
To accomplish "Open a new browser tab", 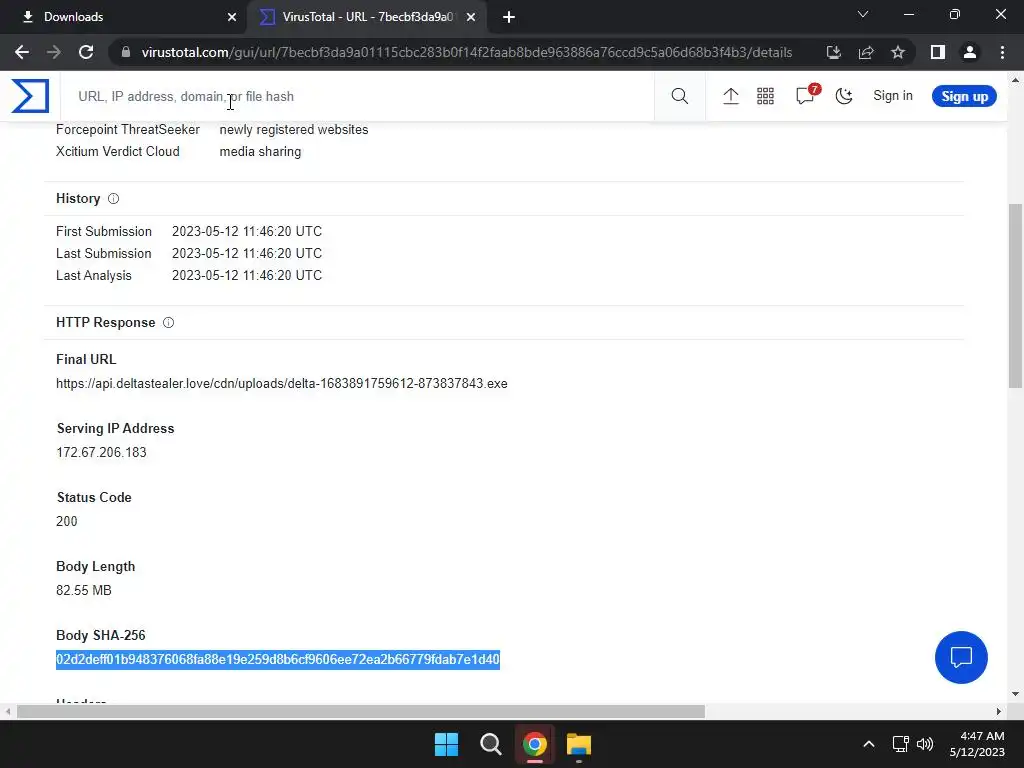I will [x=509, y=17].
